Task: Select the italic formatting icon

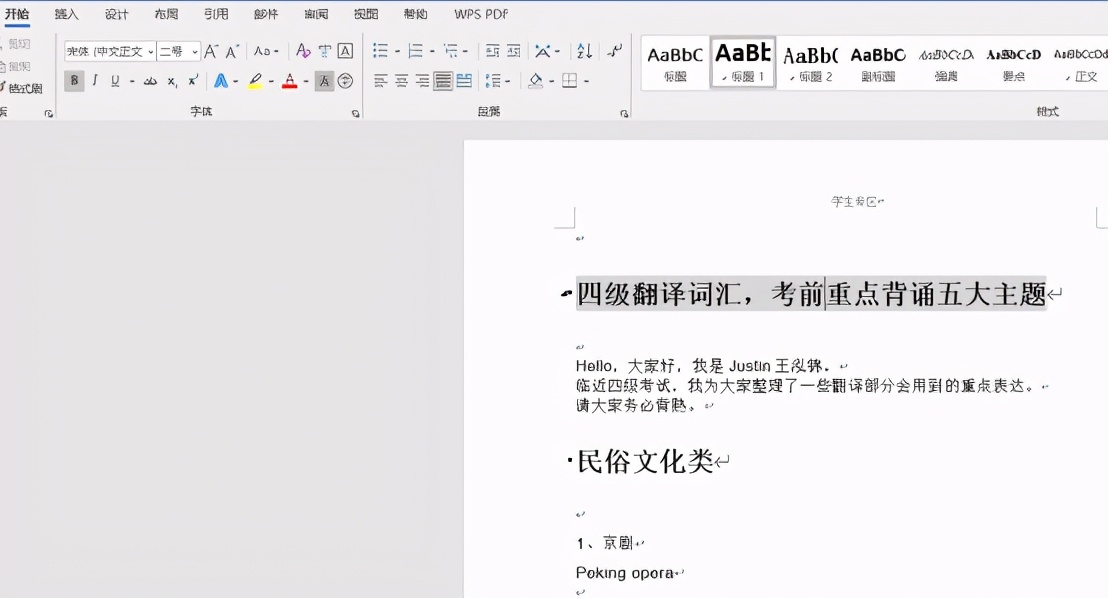Action: click(94, 81)
